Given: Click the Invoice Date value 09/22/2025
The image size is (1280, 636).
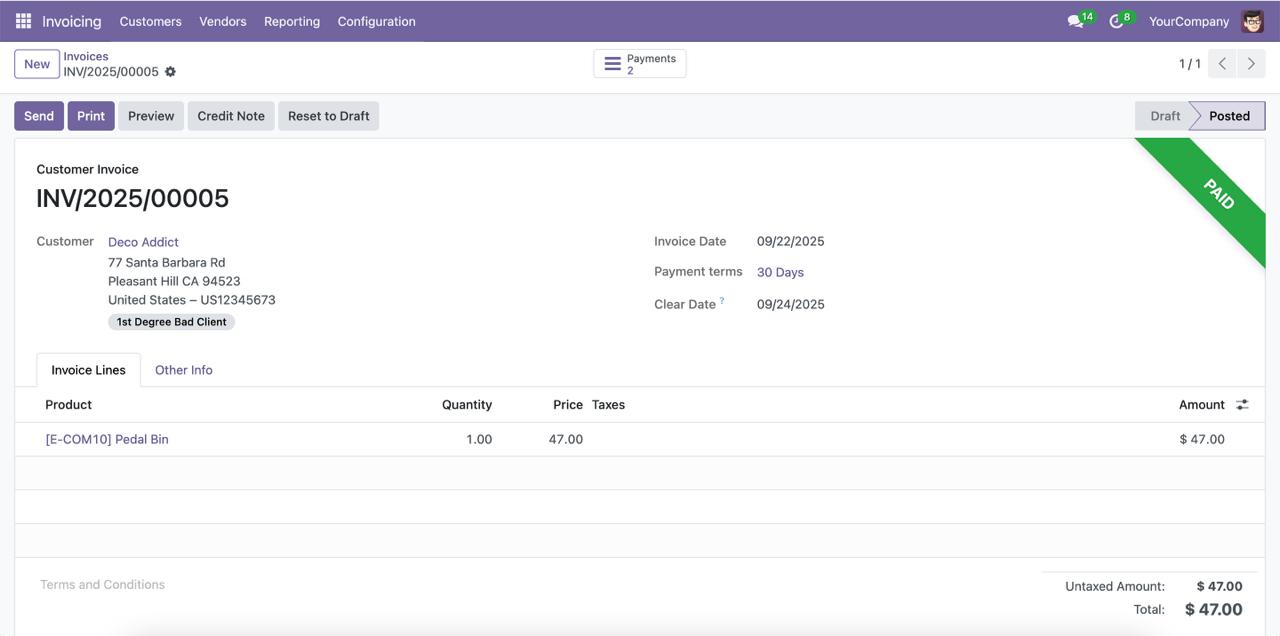Looking at the screenshot, I should click(x=791, y=241).
